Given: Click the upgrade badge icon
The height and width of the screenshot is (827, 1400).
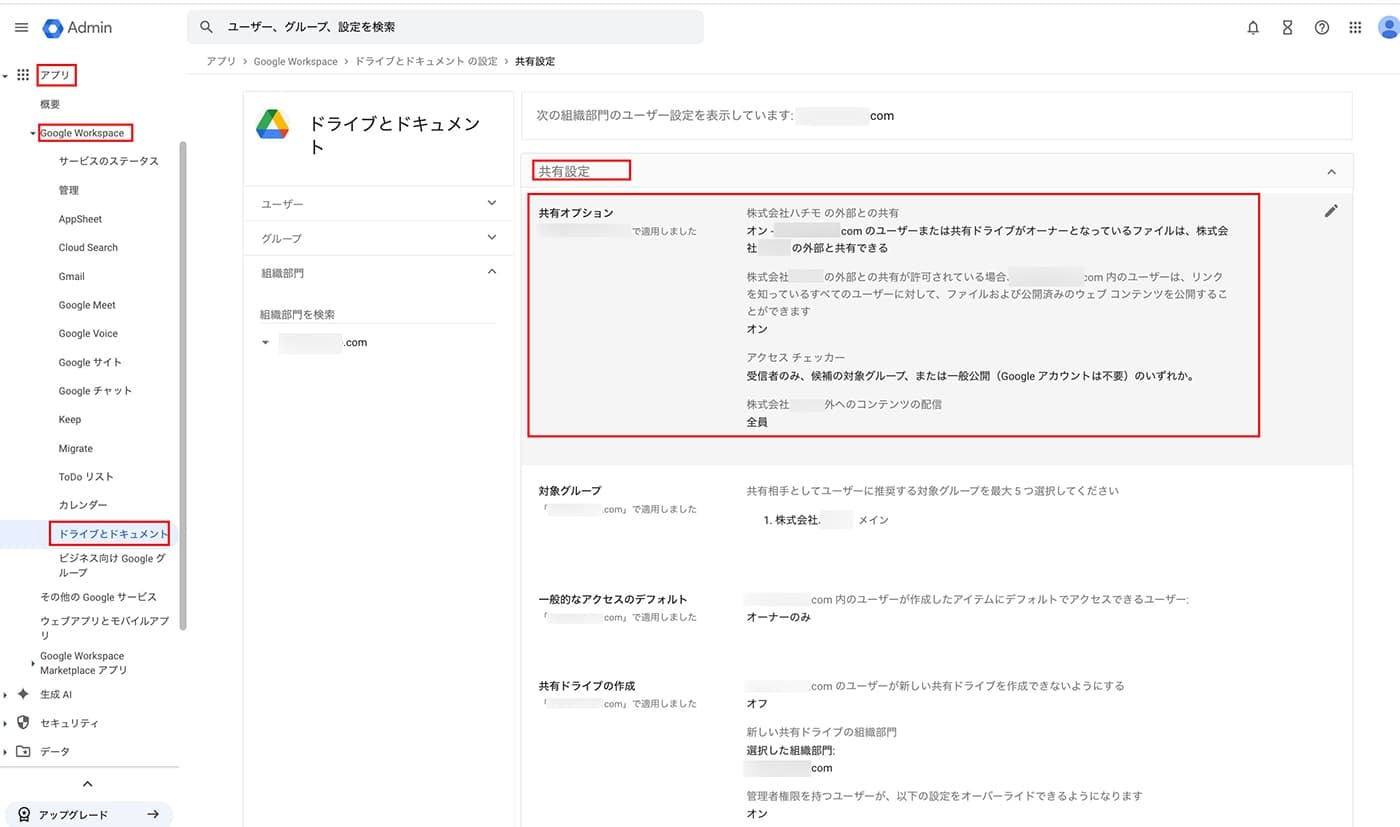Looking at the screenshot, I should [x=24, y=814].
